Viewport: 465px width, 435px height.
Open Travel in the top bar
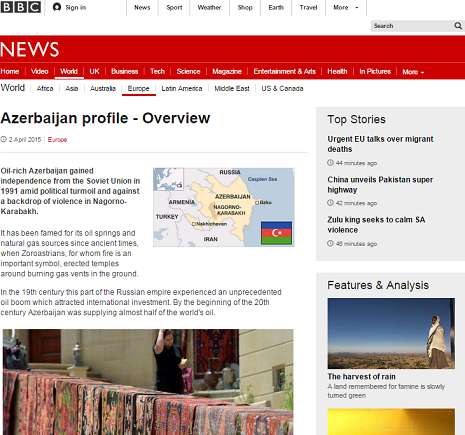click(x=308, y=7)
